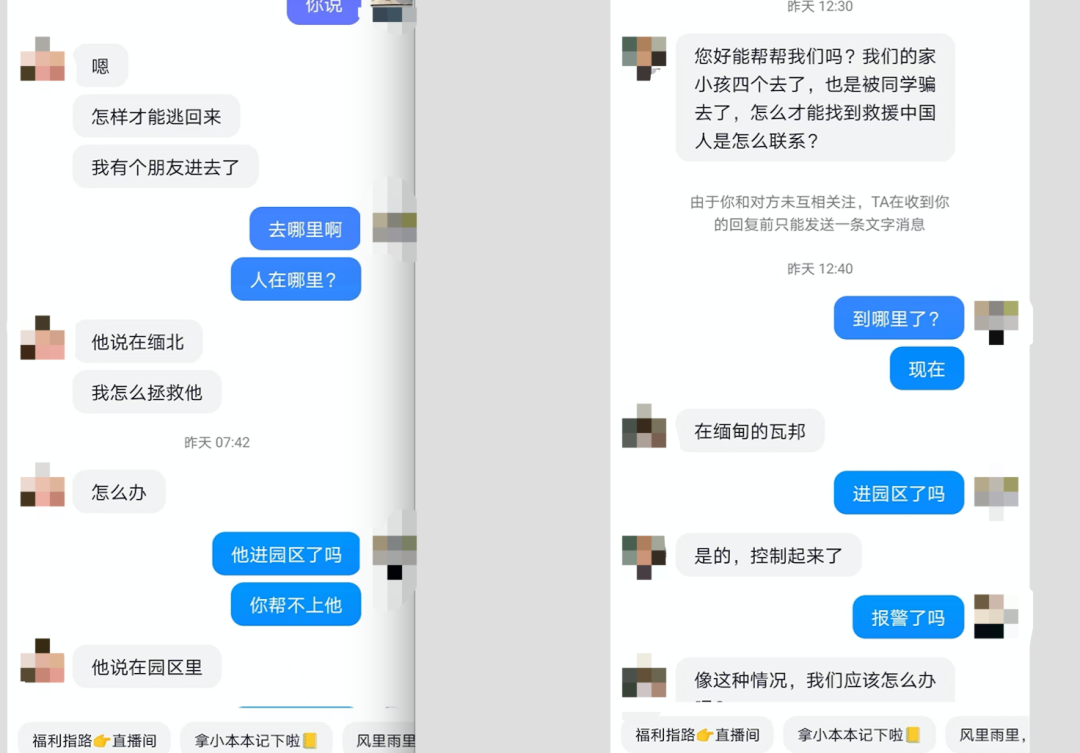This screenshot has width=1080, height=753.
Task: Tap the long '您好能帮帮我们吗' message
Action: click(x=815, y=98)
